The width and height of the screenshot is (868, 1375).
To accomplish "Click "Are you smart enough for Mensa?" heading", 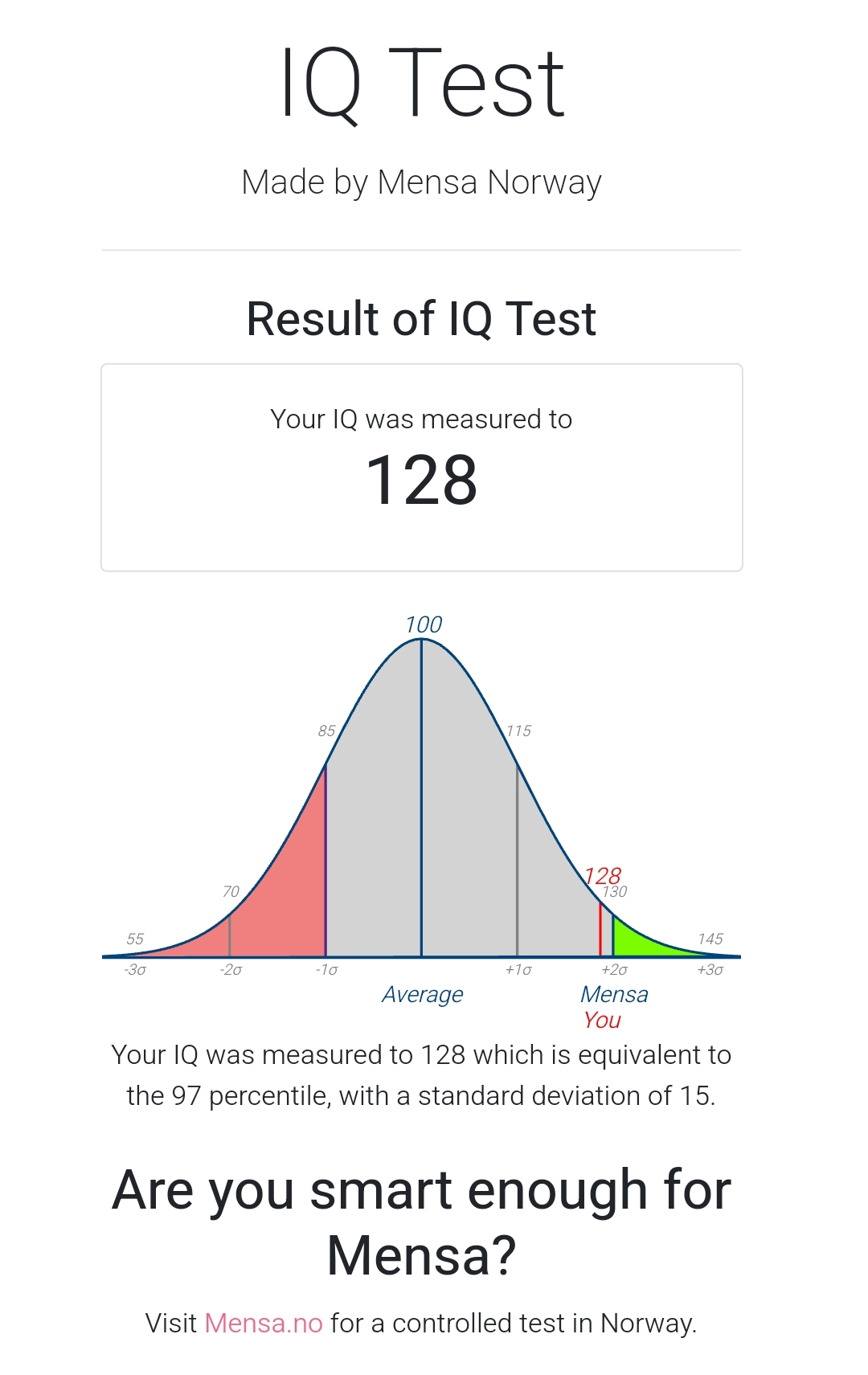I will (421, 1222).
